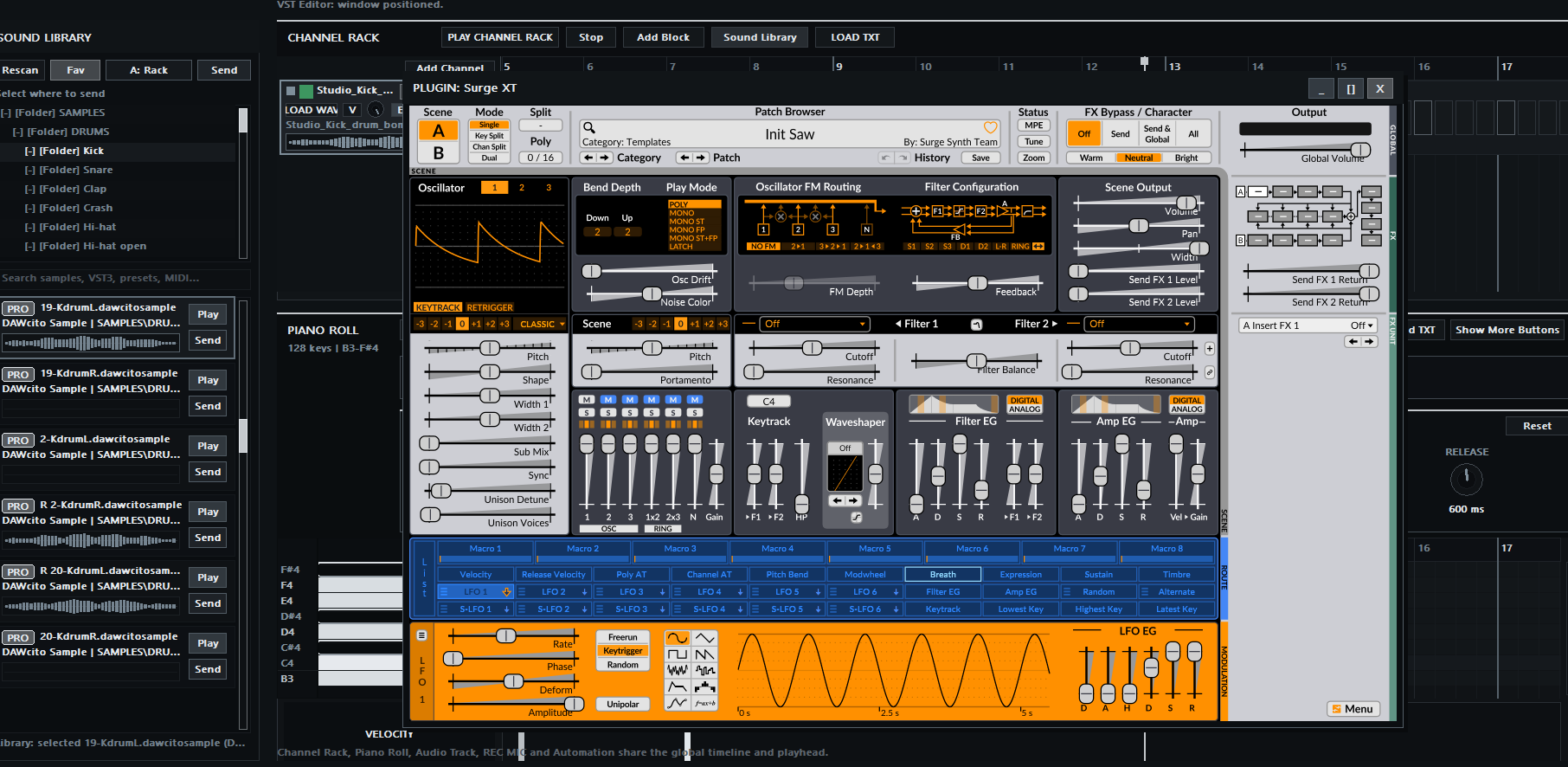Click the plus icon beside Filter 2 Cutoff
The width and height of the screenshot is (1568, 767).
tap(1210, 349)
